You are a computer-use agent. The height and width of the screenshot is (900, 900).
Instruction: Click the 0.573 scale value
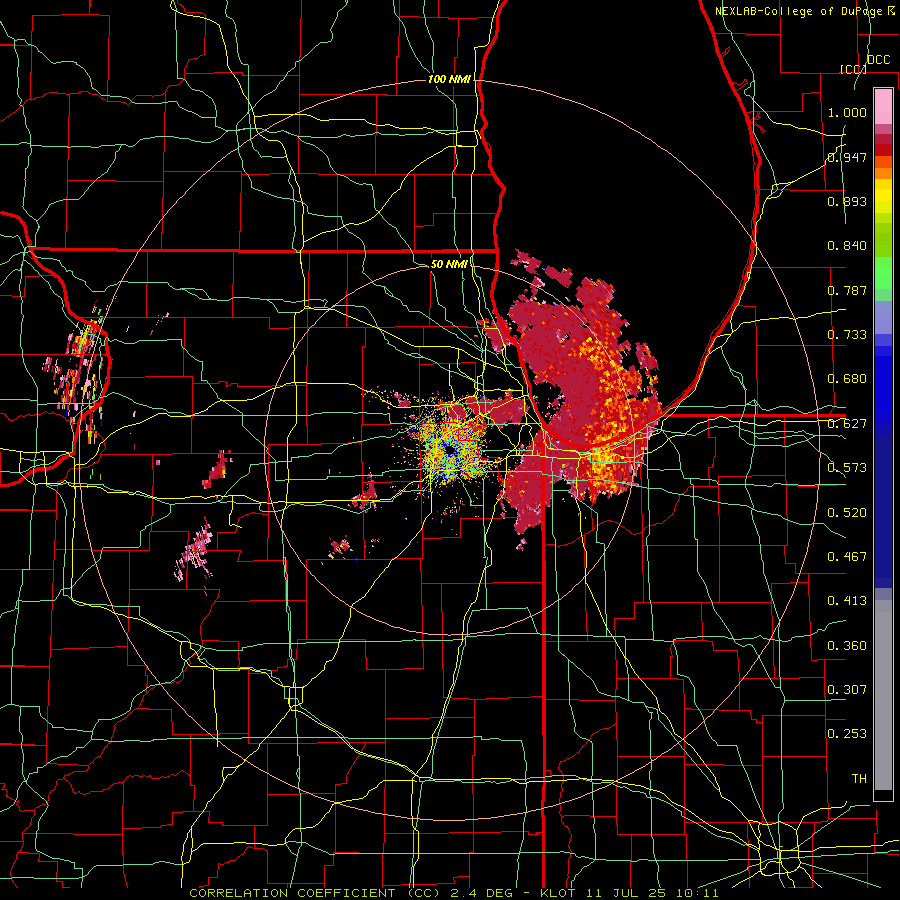coord(847,468)
